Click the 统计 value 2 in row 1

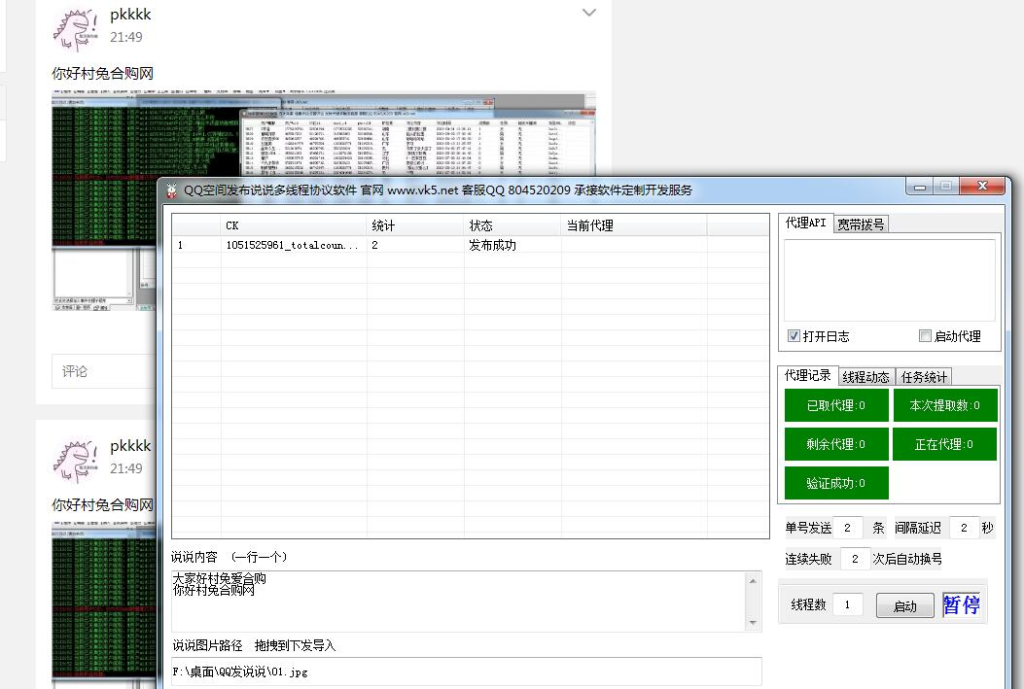point(375,246)
